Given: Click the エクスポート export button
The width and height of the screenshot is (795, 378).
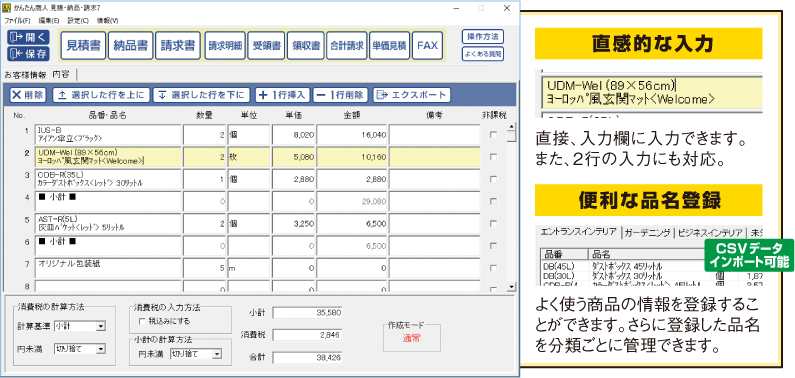Looking at the screenshot, I should (x=411, y=95).
